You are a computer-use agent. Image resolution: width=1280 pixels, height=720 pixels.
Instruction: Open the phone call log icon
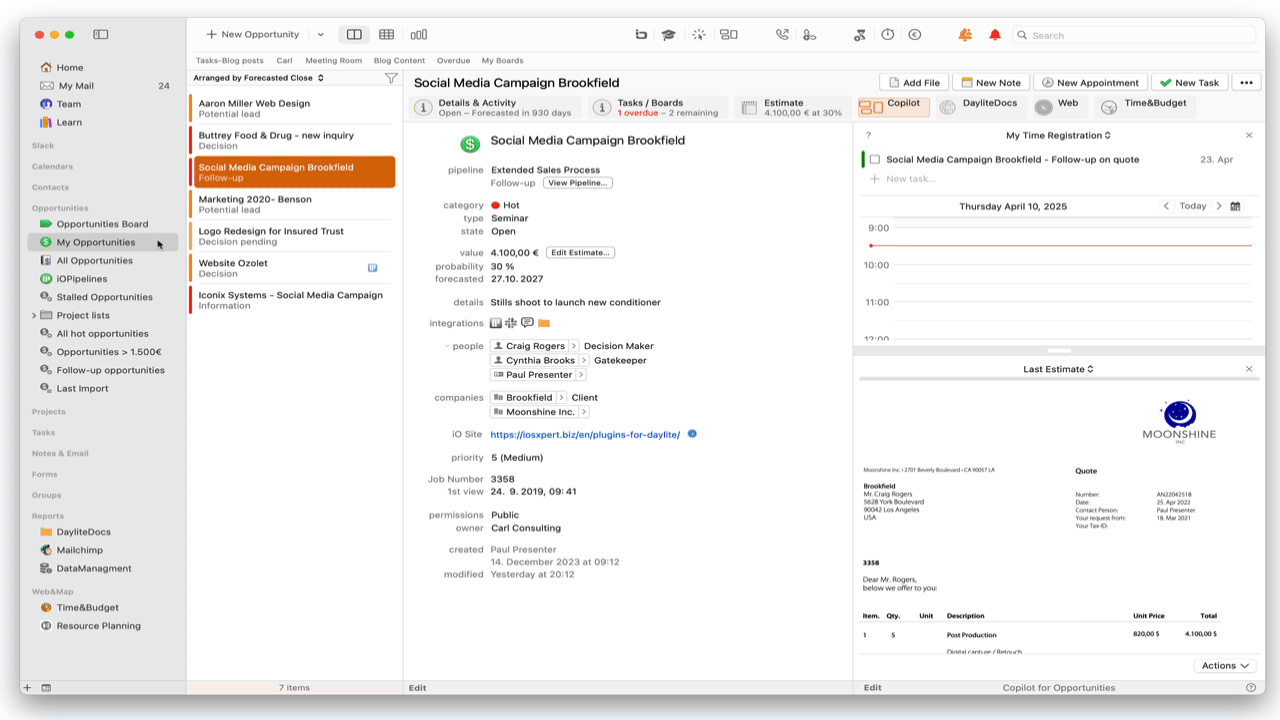pyautogui.click(x=782, y=34)
